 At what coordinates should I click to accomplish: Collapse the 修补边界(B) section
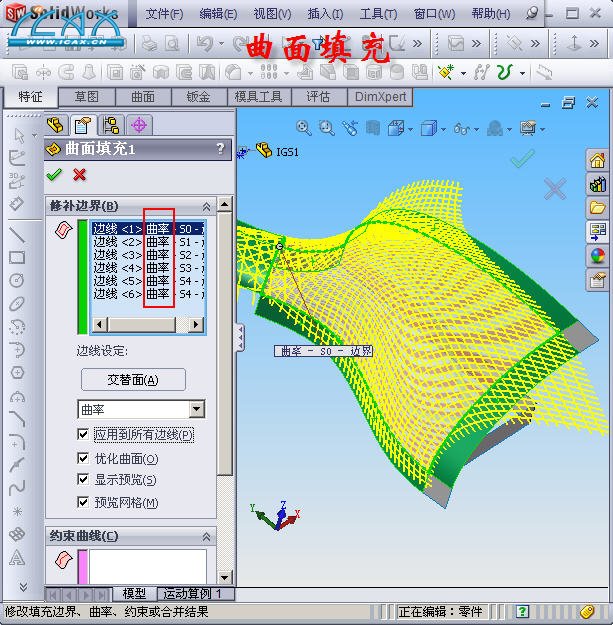coord(206,206)
